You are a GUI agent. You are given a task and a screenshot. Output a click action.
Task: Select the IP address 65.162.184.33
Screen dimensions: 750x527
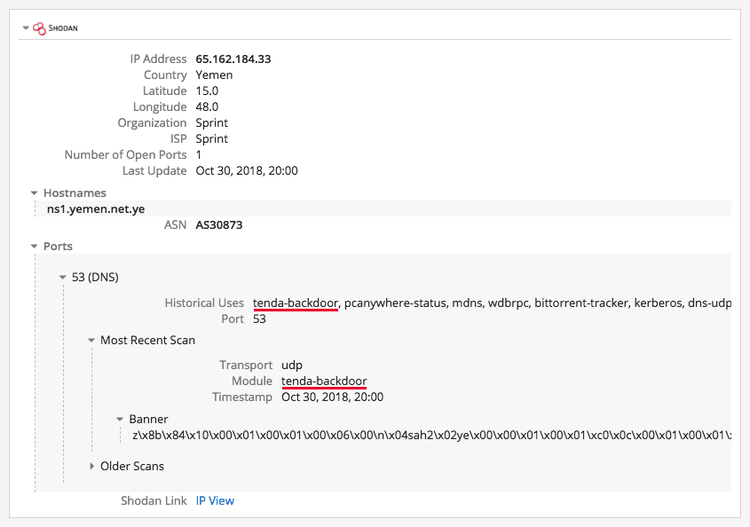click(x=233, y=59)
